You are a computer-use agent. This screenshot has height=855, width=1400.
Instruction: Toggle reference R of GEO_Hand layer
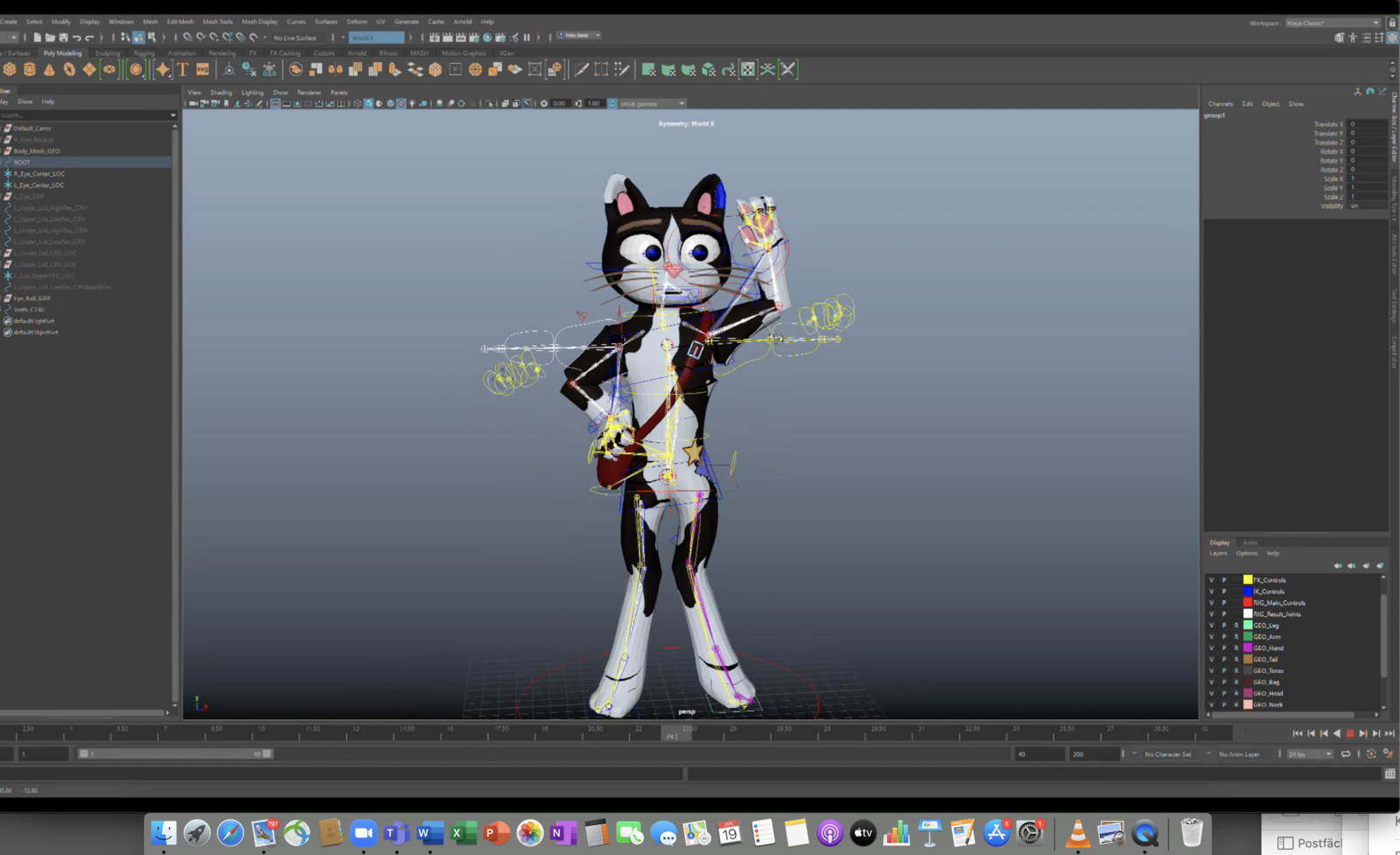(x=1236, y=648)
